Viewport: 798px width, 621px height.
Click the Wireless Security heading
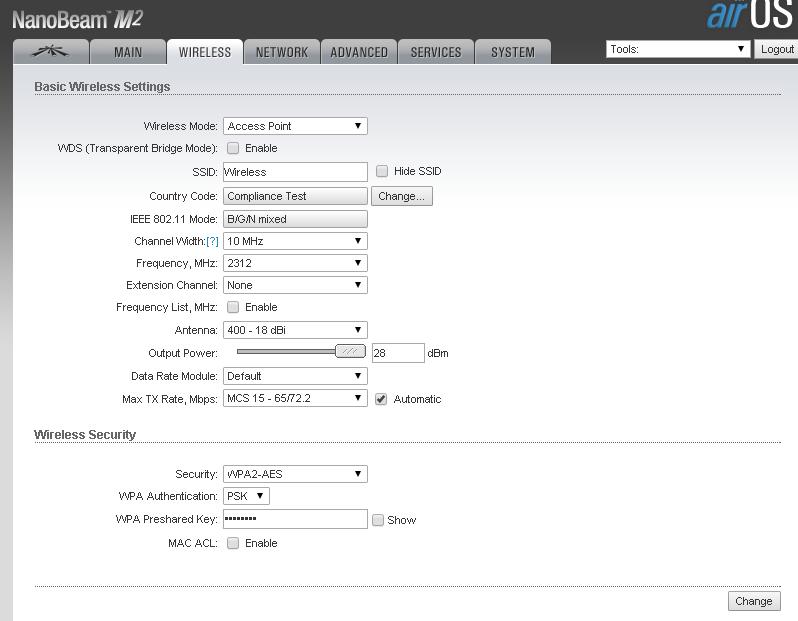tap(85, 435)
